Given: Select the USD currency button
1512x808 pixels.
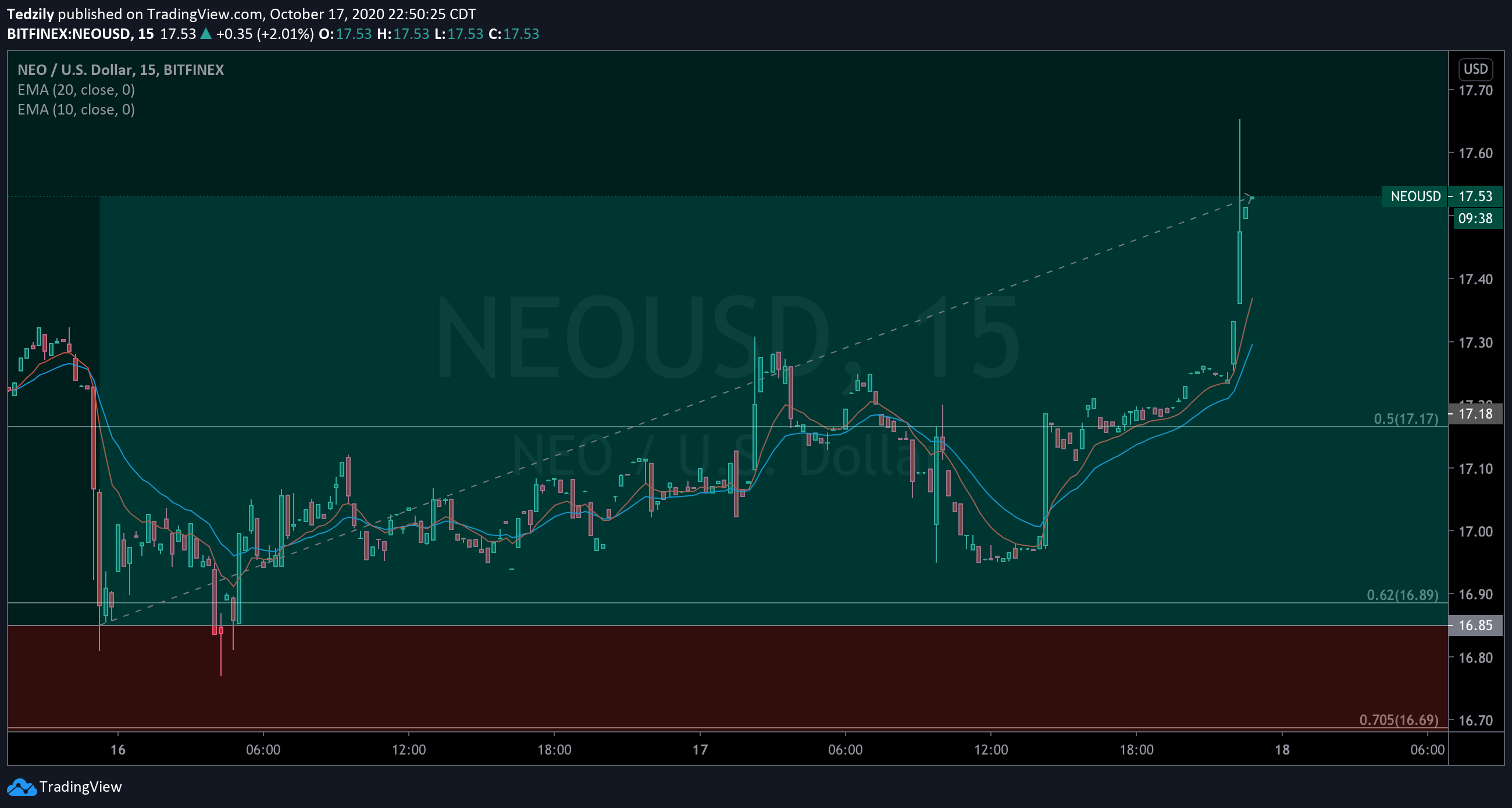Looking at the screenshot, I should pyautogui.click(x=1475, y=69).
